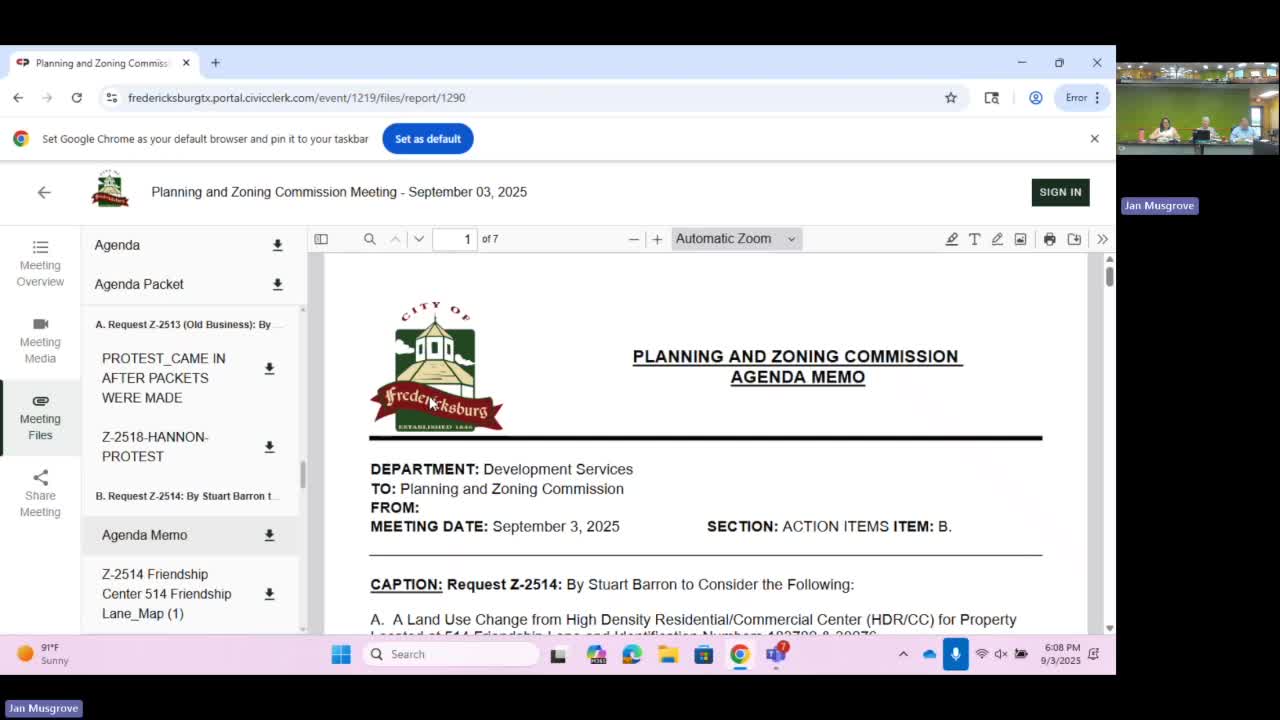Toggle the PDF page thumbnails sidebar
The width and height of the screenshot is (1280, 720).
(321, 238)
